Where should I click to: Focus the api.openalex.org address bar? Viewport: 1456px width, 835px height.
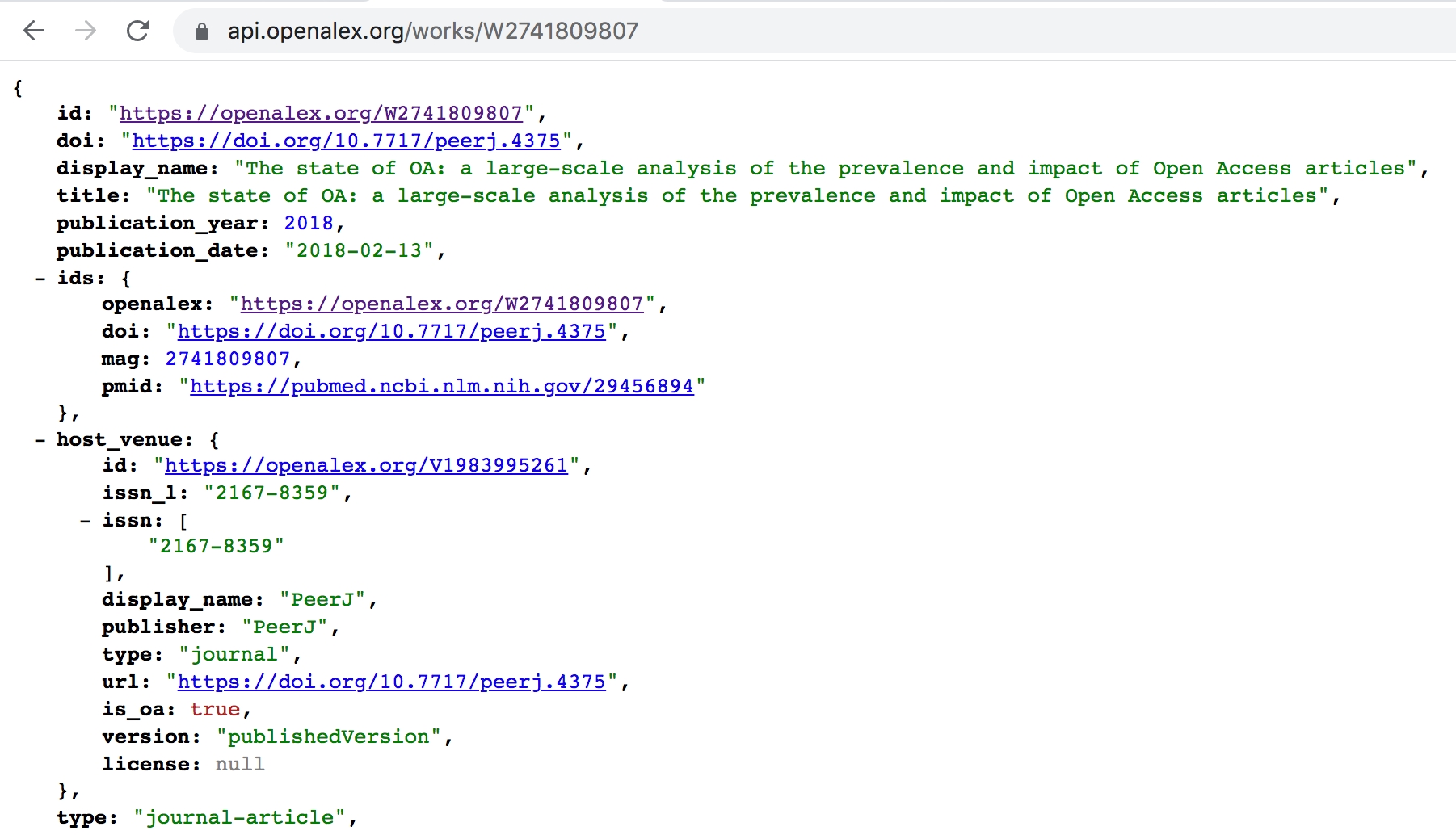click(432, 31)
